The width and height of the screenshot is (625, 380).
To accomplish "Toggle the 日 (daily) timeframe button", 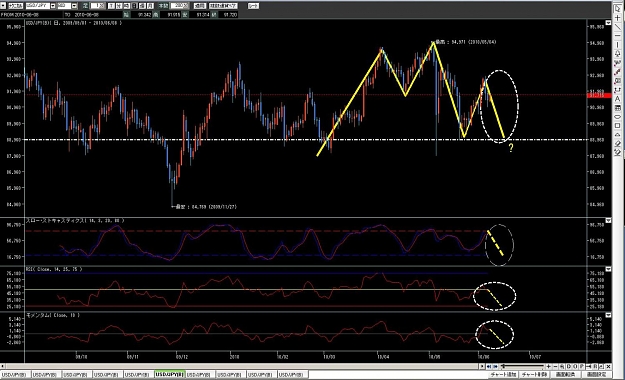I will coord(134,6).
